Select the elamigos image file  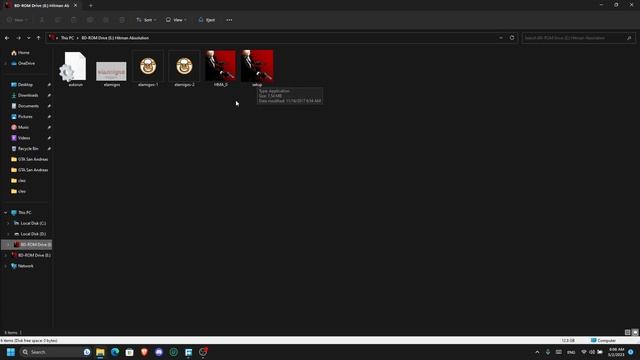(x=111, y=71)
